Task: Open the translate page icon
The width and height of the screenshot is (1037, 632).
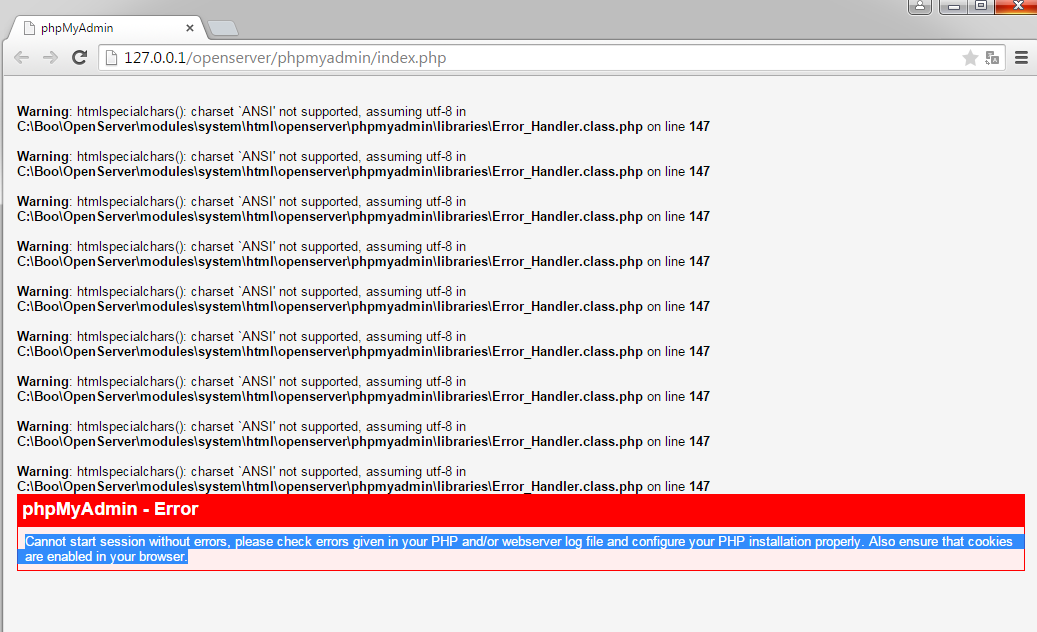Action: [992, 58]
